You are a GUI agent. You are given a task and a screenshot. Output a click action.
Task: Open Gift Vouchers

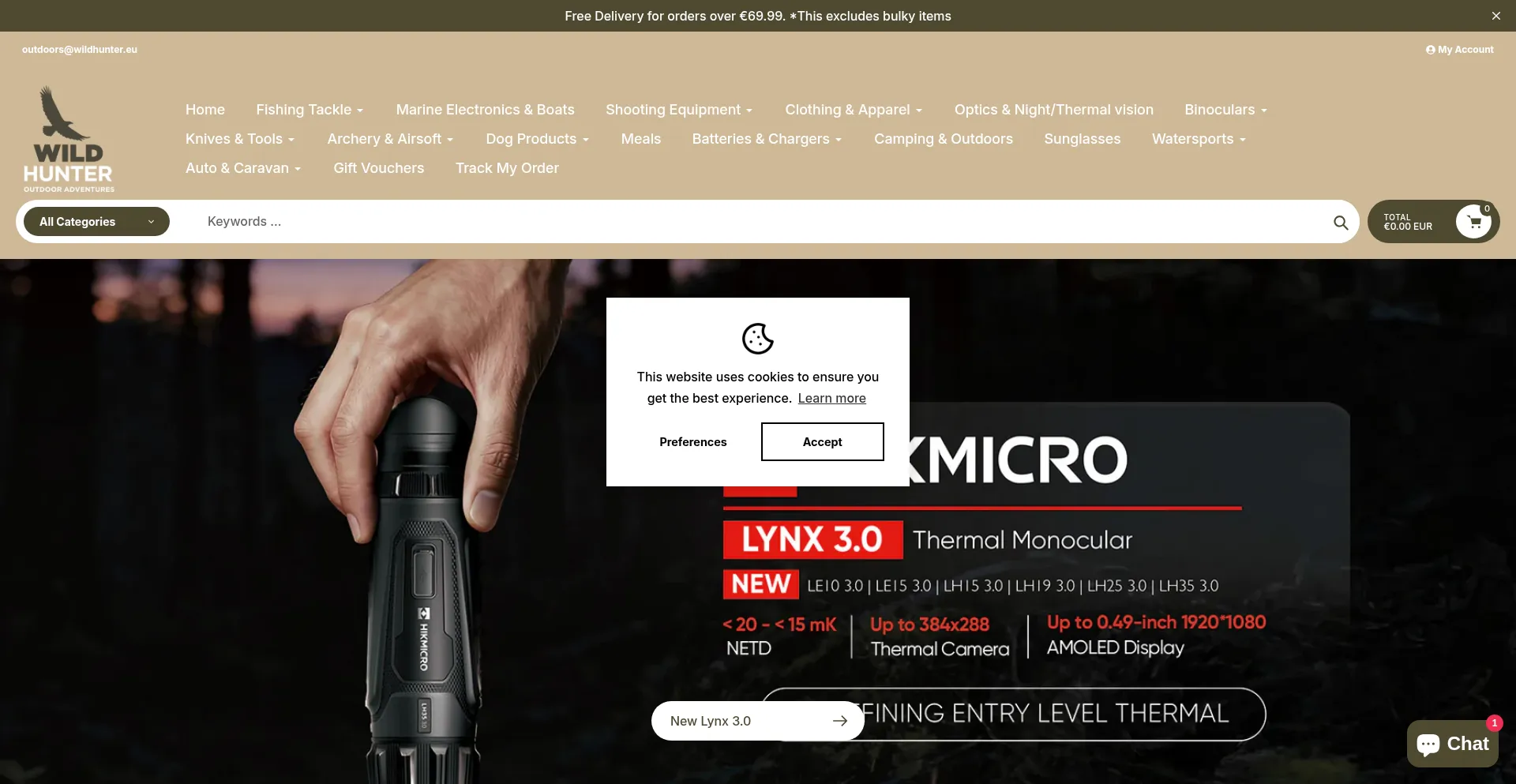click(x=379, y=168)
